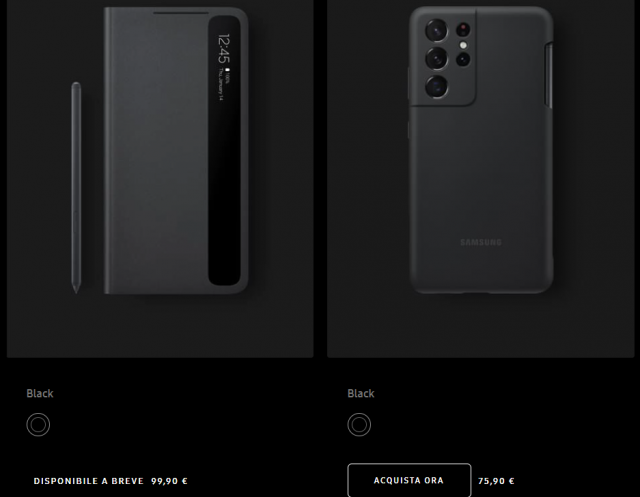
Task: Click the Black label under the right product
Action: tap(361, 393)
